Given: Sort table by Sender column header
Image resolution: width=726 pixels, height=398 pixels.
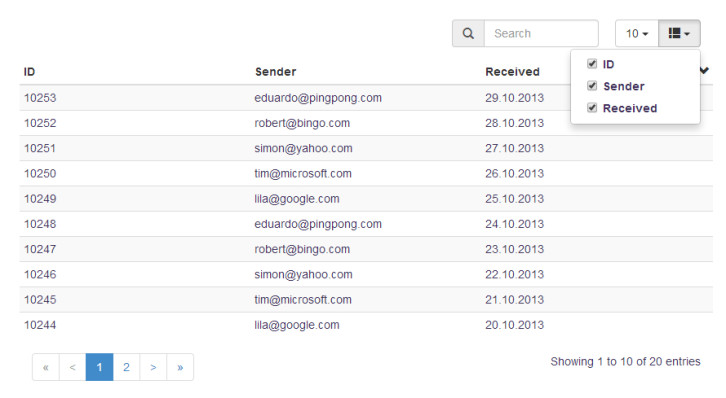Looking at the screenshot, I should [275, 72].
